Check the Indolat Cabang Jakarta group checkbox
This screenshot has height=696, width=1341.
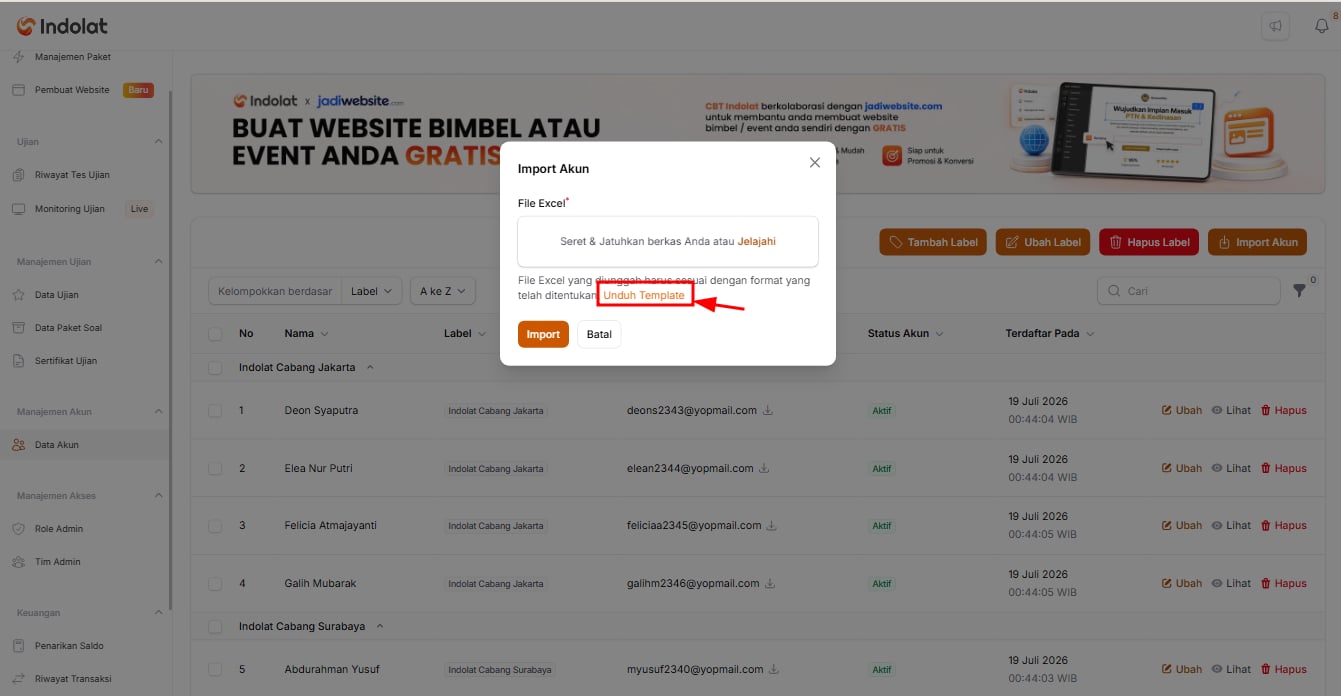click(x=215, y=368)
